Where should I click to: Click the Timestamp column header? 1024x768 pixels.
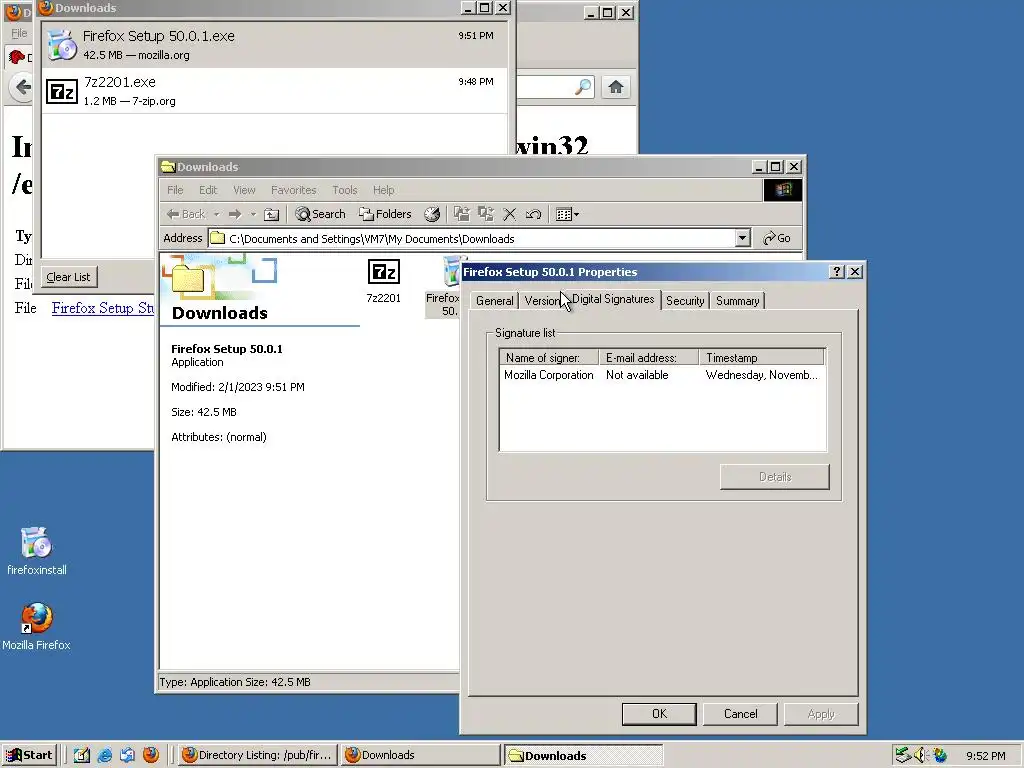click(762, 358)
